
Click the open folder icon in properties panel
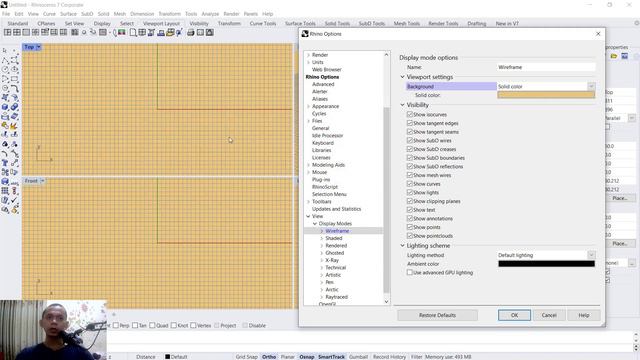613,56
